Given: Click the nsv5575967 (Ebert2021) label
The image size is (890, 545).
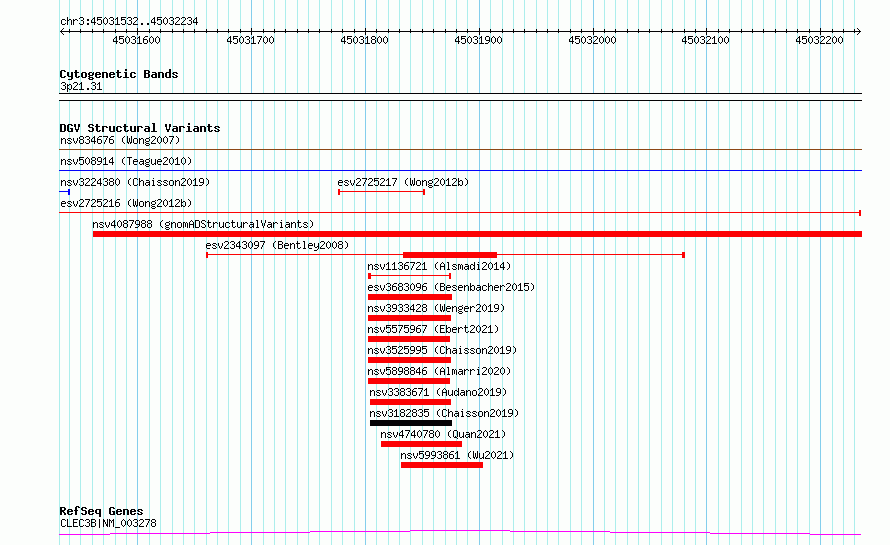Looking at the screenshot, I should point(433,329).
